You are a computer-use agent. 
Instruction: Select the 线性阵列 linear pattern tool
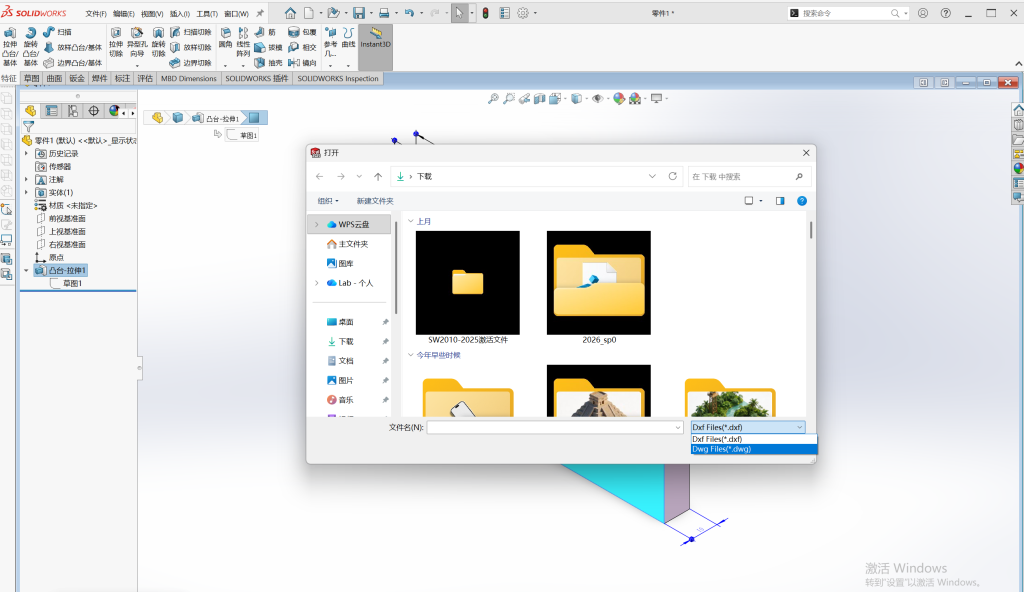point(243,42)
